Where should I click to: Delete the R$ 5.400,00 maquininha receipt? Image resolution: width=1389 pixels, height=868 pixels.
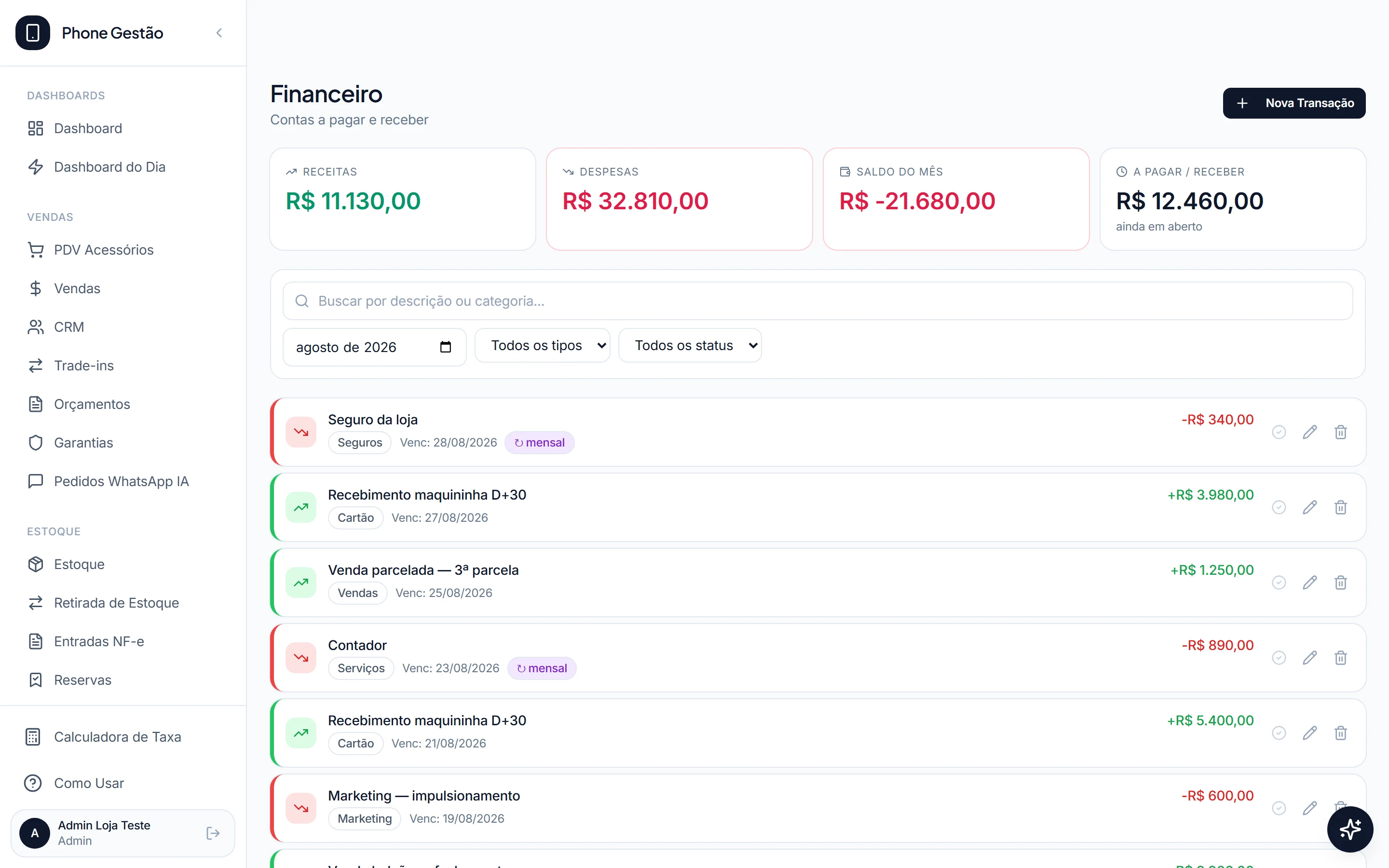coord(1341,733)
